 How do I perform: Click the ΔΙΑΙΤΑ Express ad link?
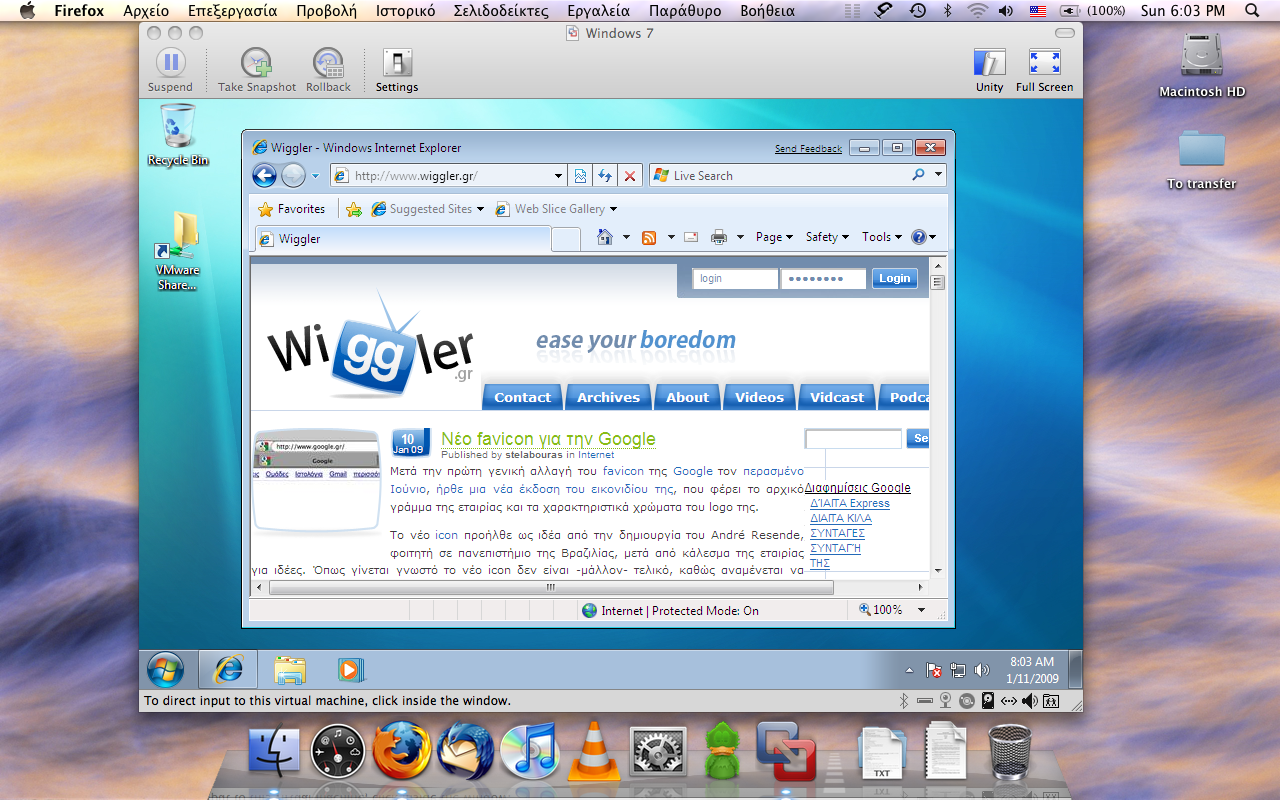pos(850,504)
